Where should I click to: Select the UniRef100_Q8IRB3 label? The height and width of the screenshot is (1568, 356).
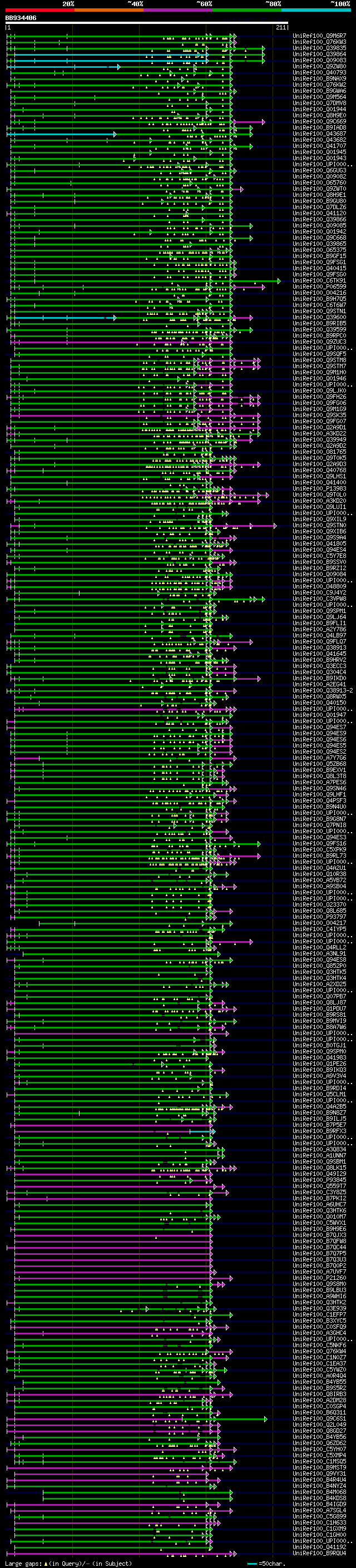[x=319, y=1394]
